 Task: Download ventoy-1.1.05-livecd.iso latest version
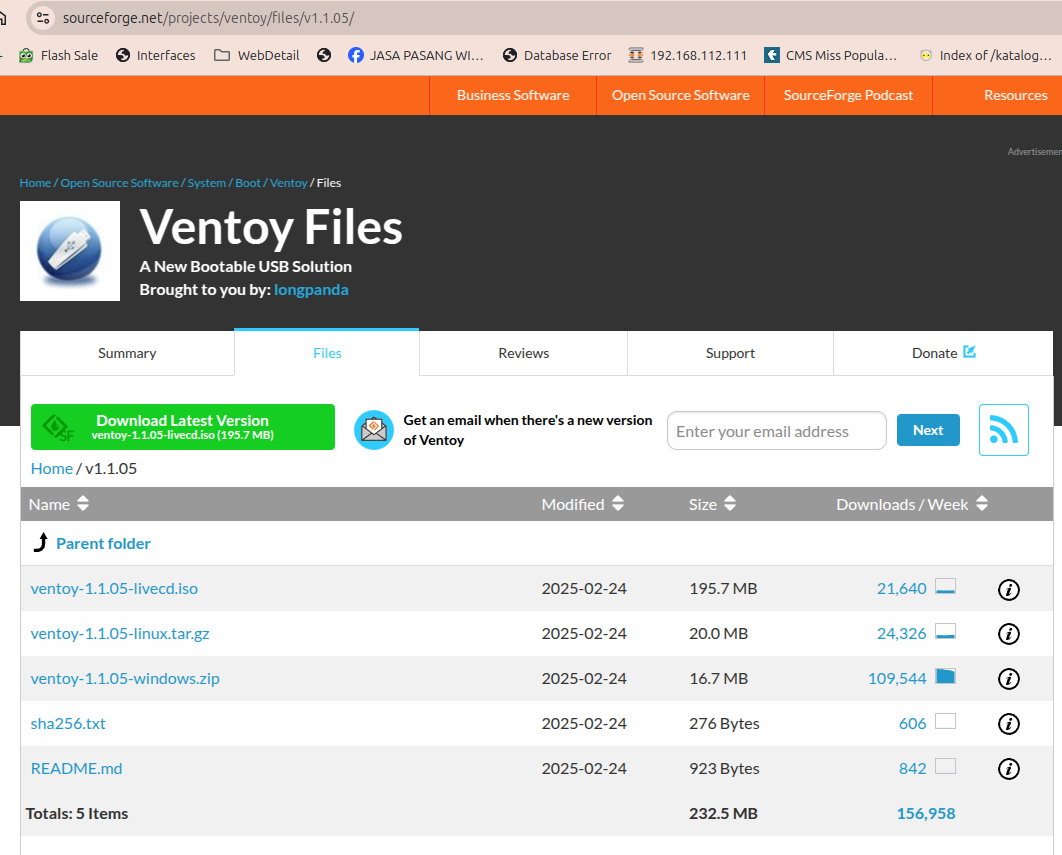pyautogui.click(x=182, y=426)
